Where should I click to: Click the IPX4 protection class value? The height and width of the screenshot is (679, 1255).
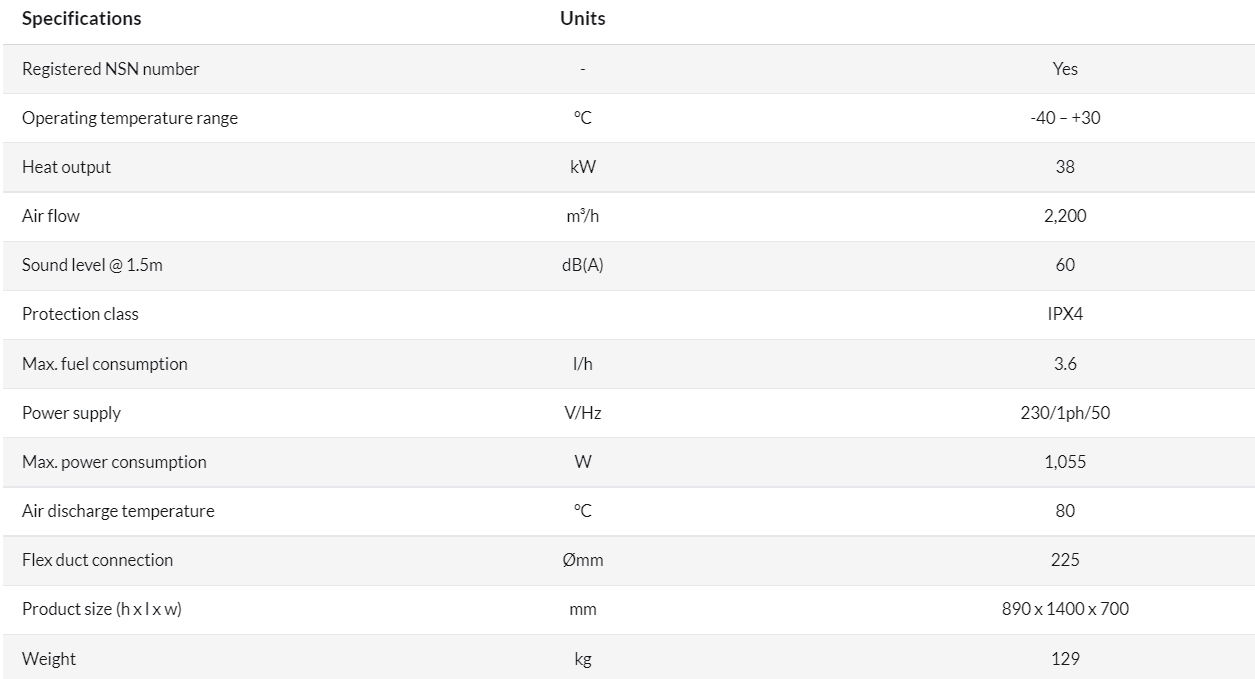pos(1065,314)
